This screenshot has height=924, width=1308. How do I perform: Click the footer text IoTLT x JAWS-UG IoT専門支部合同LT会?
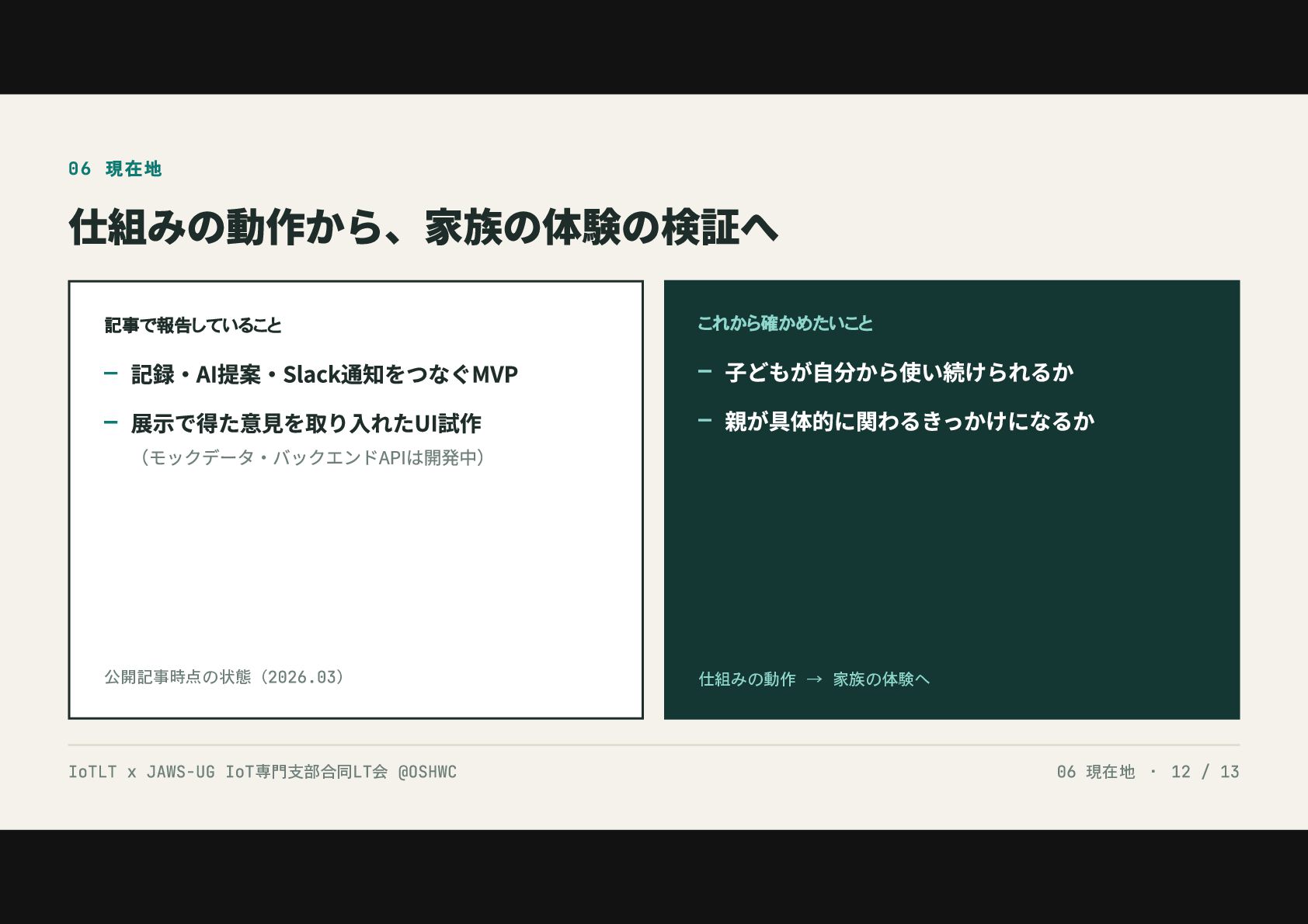pyautogui.click(x=228, y=772)
